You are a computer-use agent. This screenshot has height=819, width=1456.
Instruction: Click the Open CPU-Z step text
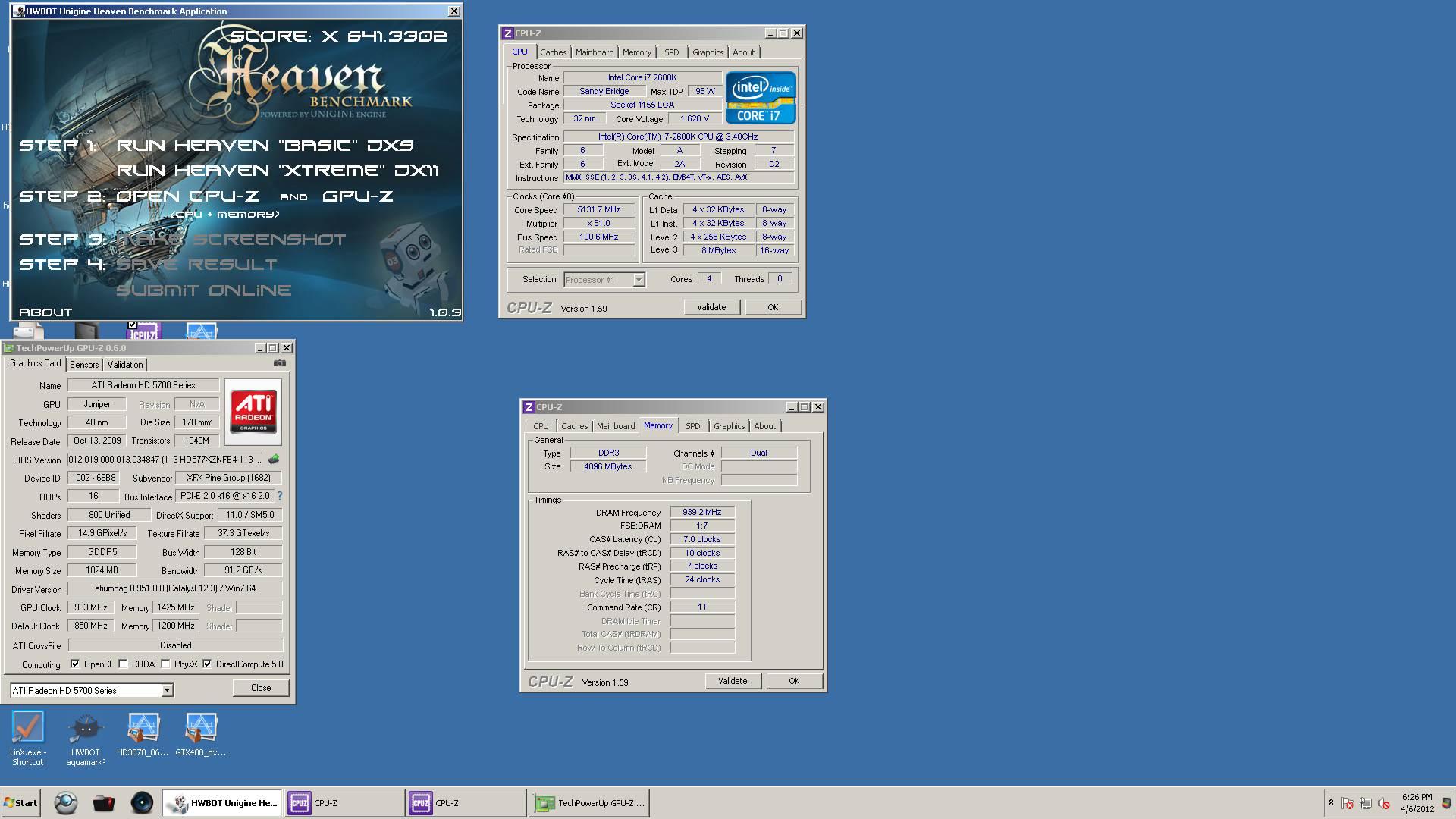pyautogui.click(x=187, y=196)
